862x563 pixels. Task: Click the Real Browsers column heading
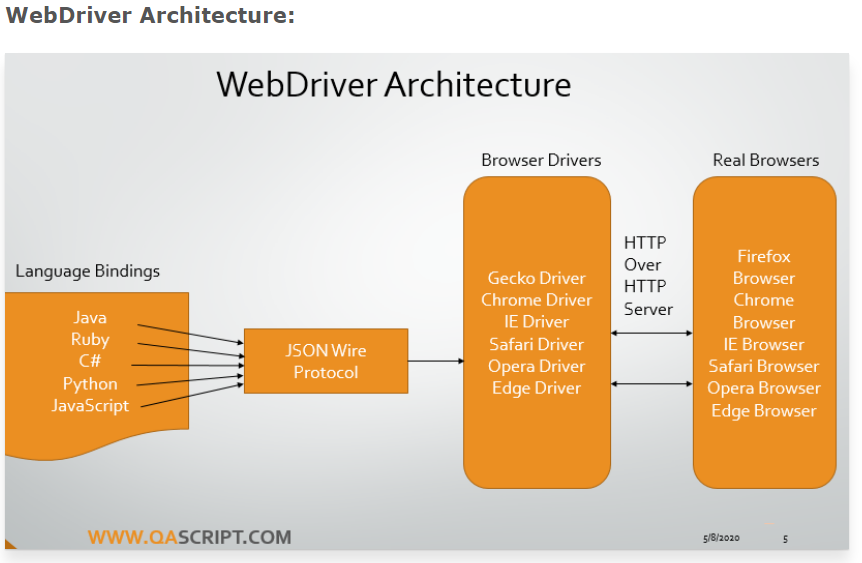click(765, 160)
